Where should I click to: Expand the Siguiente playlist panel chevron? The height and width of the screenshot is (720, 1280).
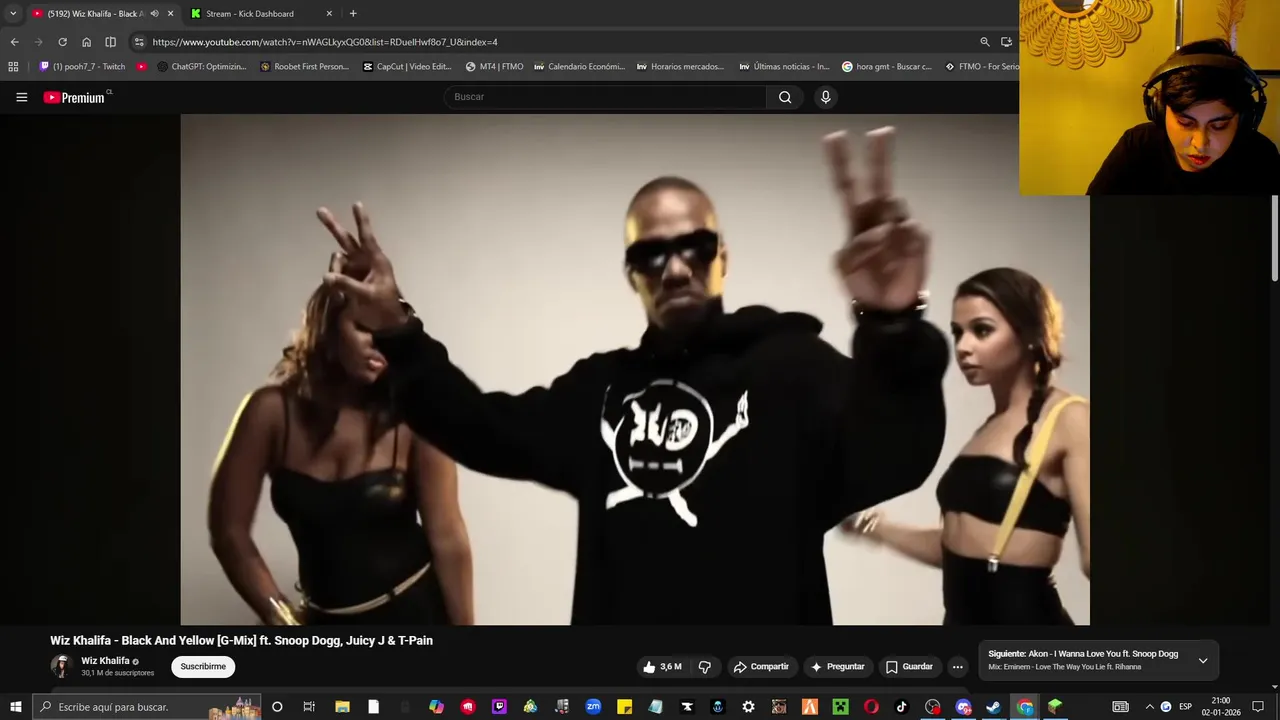tap(1203, 660)
